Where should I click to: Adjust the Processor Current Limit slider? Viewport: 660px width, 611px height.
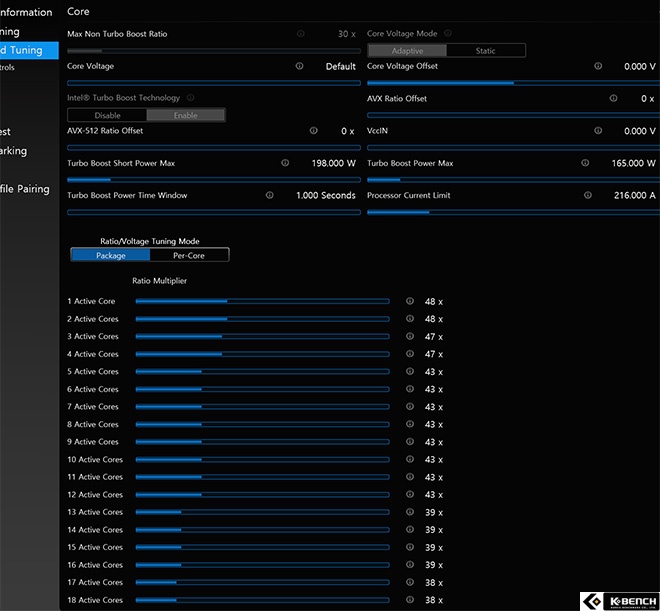tap(514, 212)
